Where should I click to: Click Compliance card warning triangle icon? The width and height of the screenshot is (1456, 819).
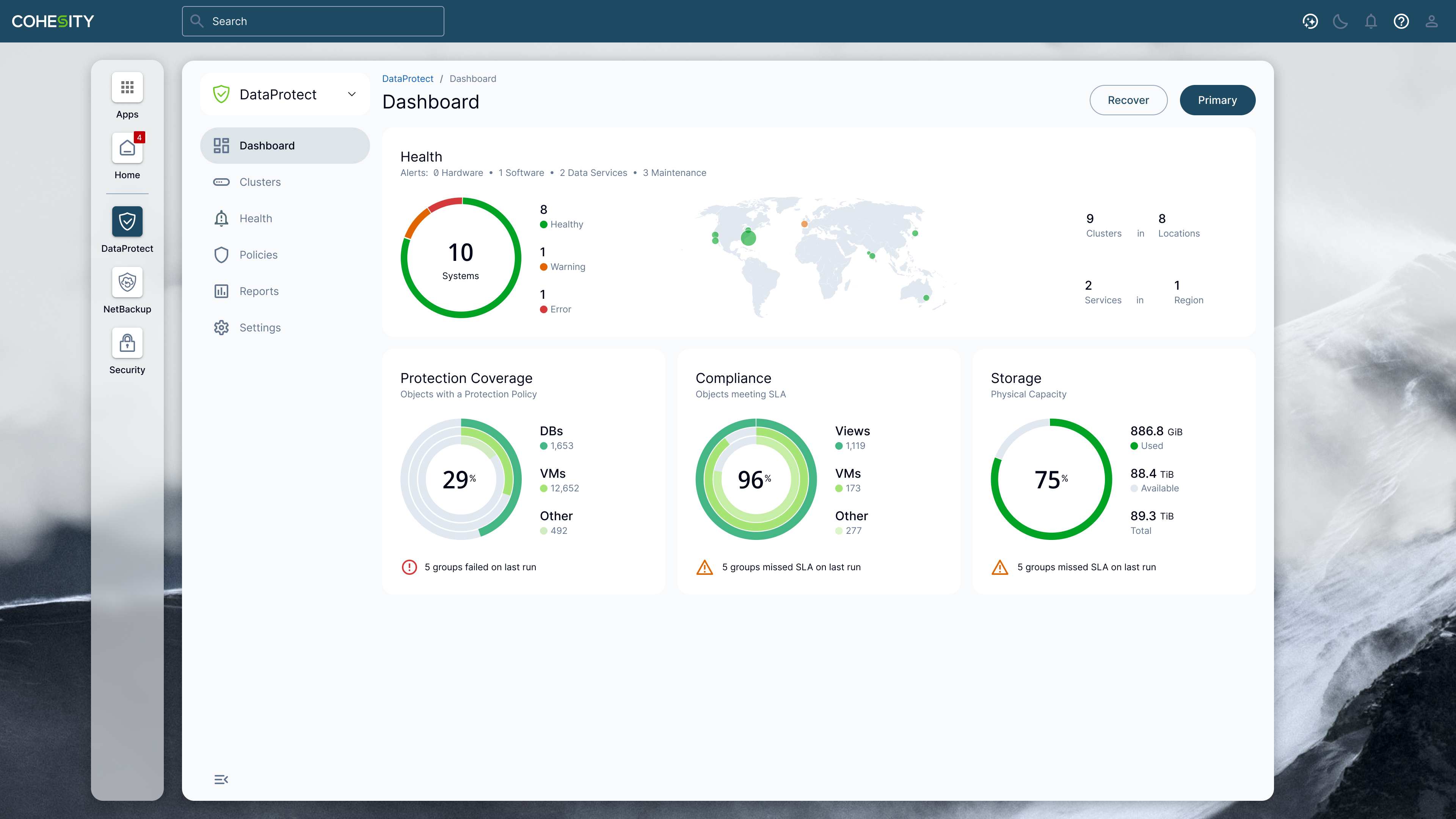point(704,567)
